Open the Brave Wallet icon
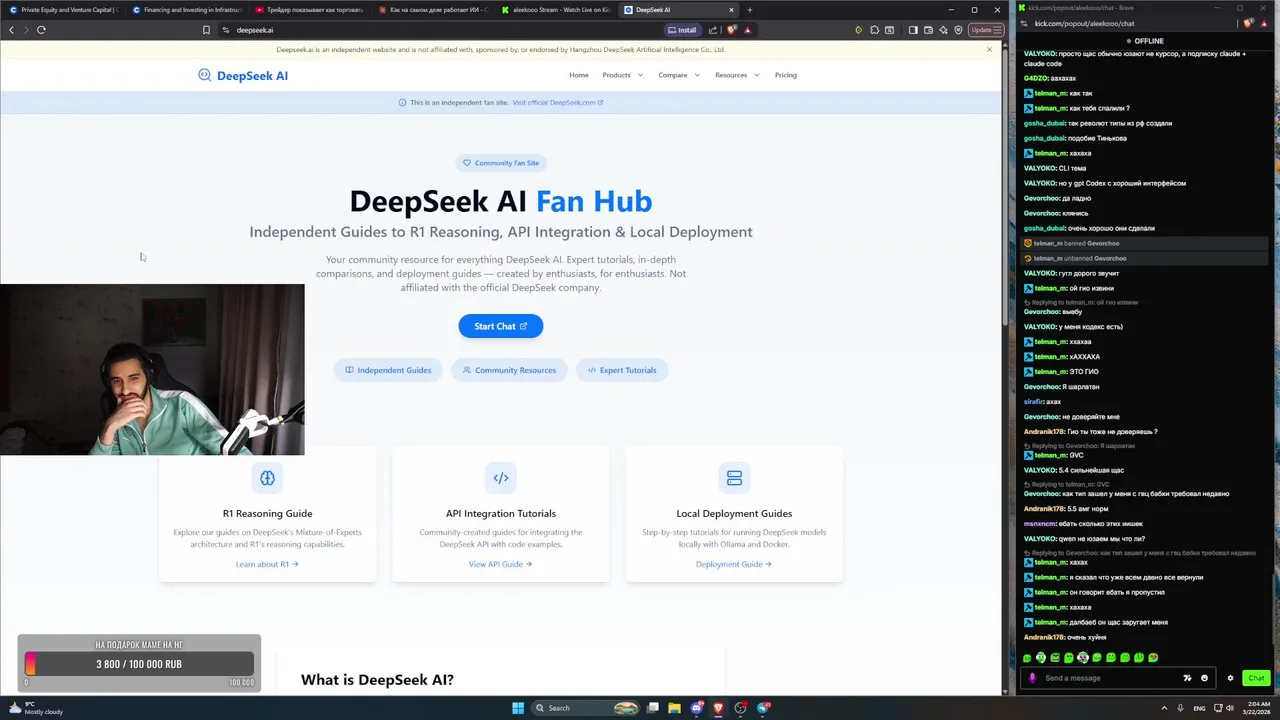Screen dimensions: 1280x720 coord(928,30)
